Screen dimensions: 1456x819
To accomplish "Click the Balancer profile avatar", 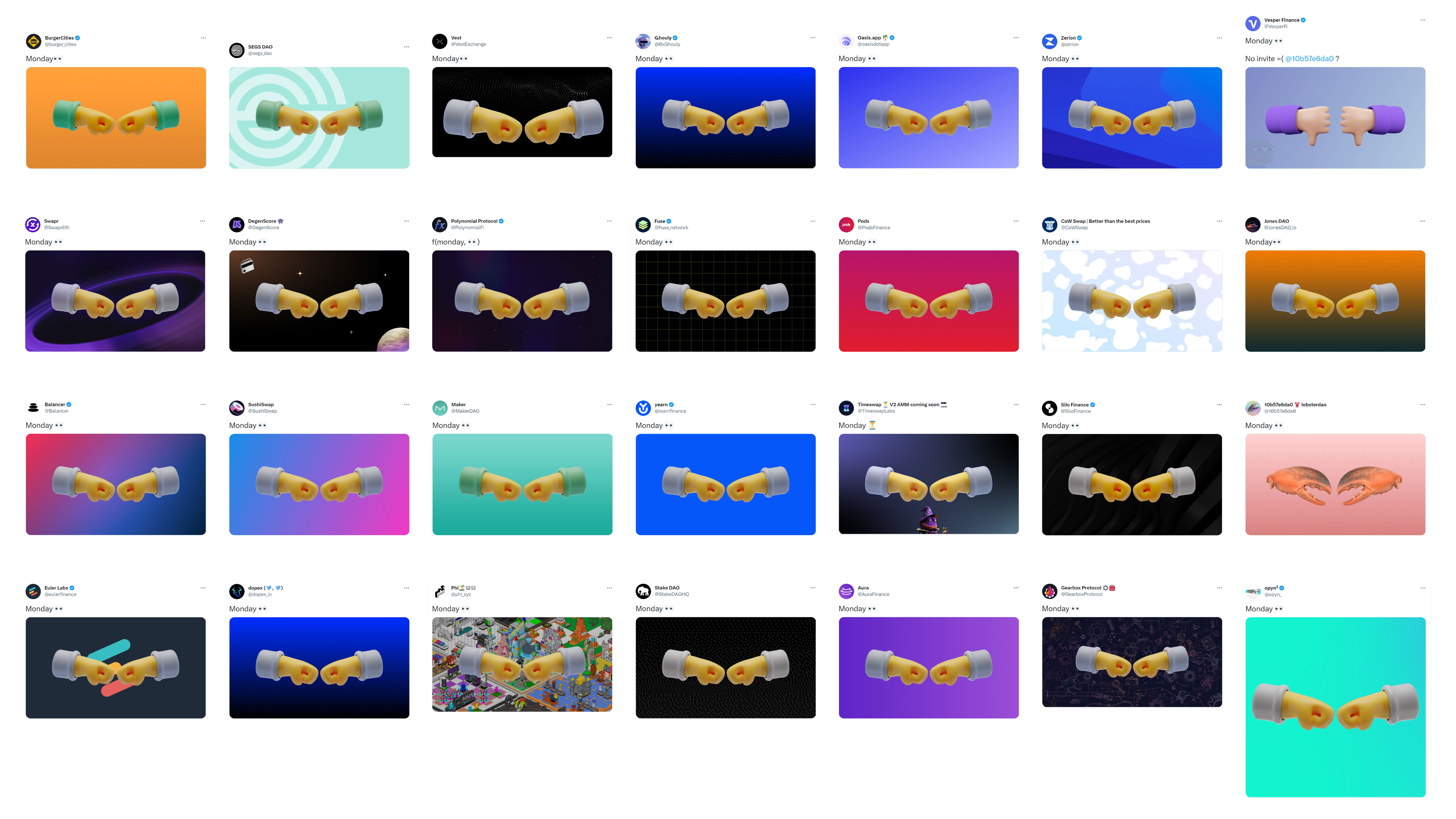I will [33, 408].
